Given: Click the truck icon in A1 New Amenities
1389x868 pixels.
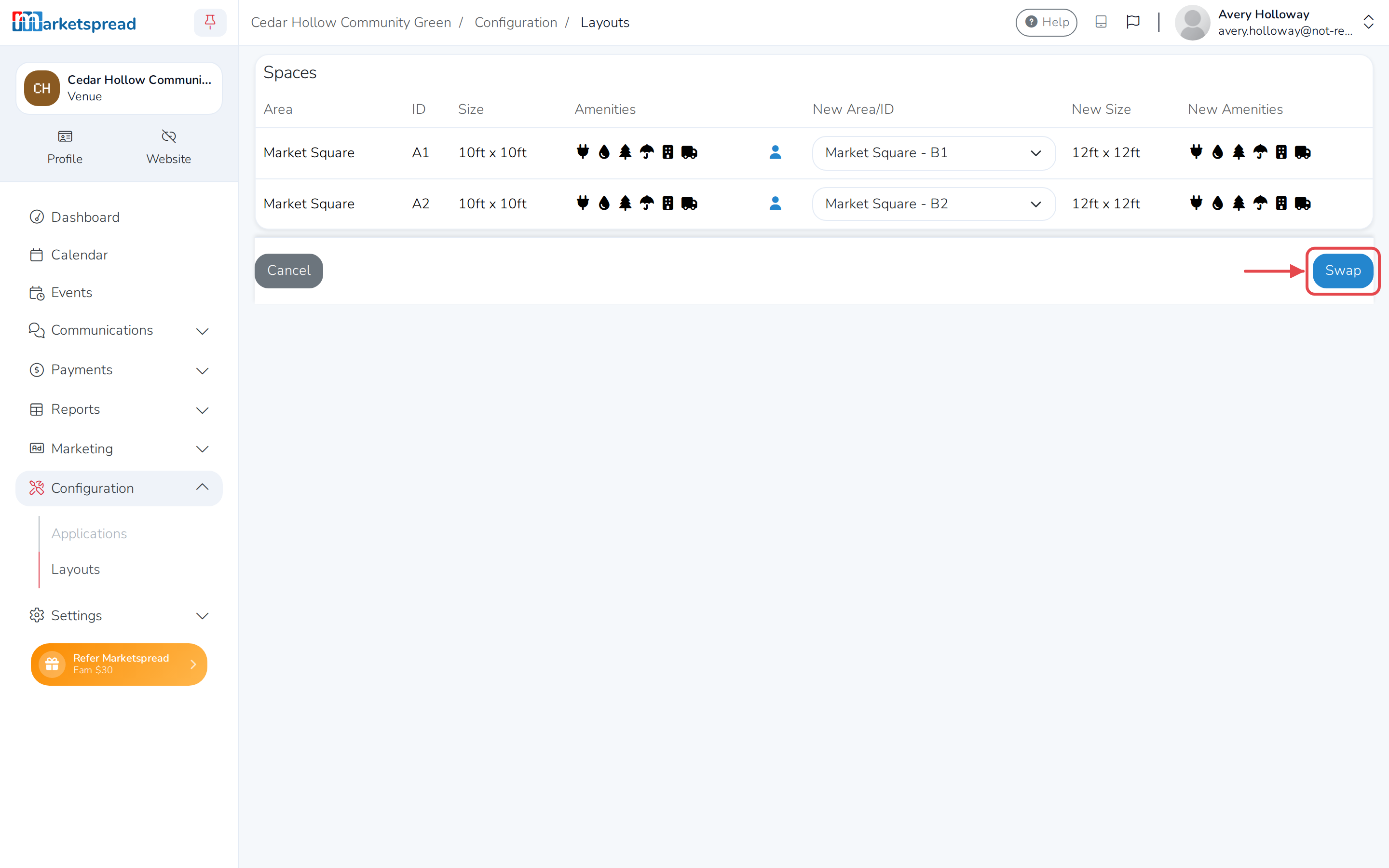Looking at the screenshot, I should pos(1302,152).
